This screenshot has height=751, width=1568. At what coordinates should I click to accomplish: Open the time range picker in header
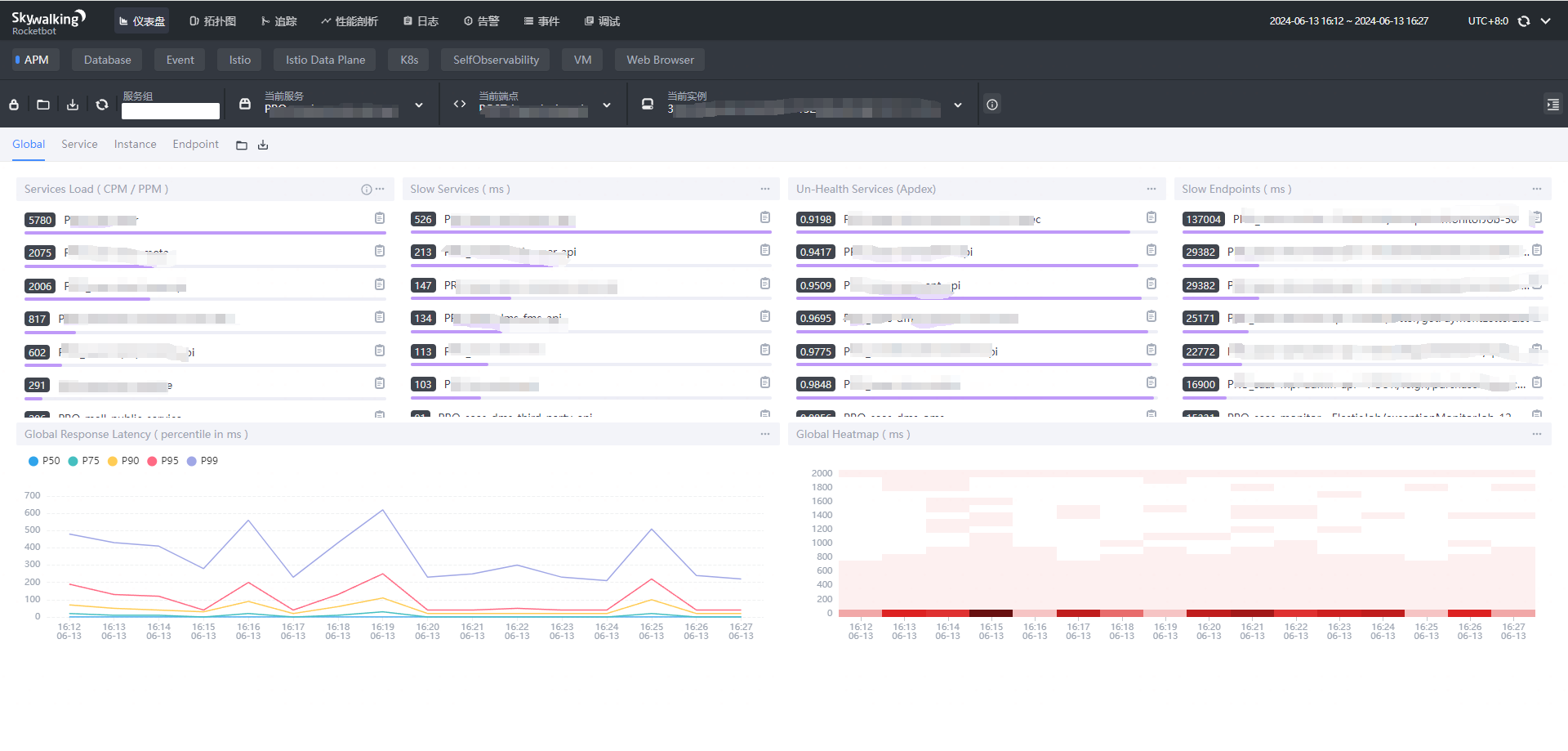coord(1348,21)
